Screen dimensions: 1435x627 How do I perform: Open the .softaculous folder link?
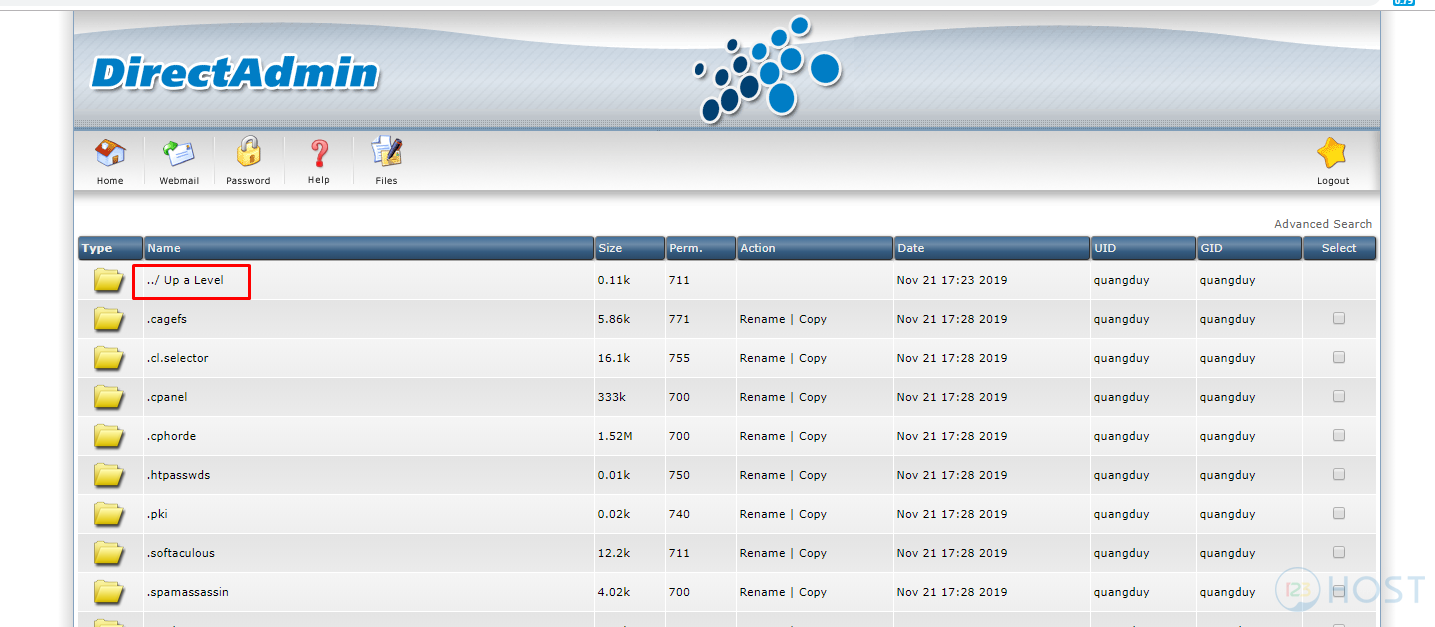(181, 554)
